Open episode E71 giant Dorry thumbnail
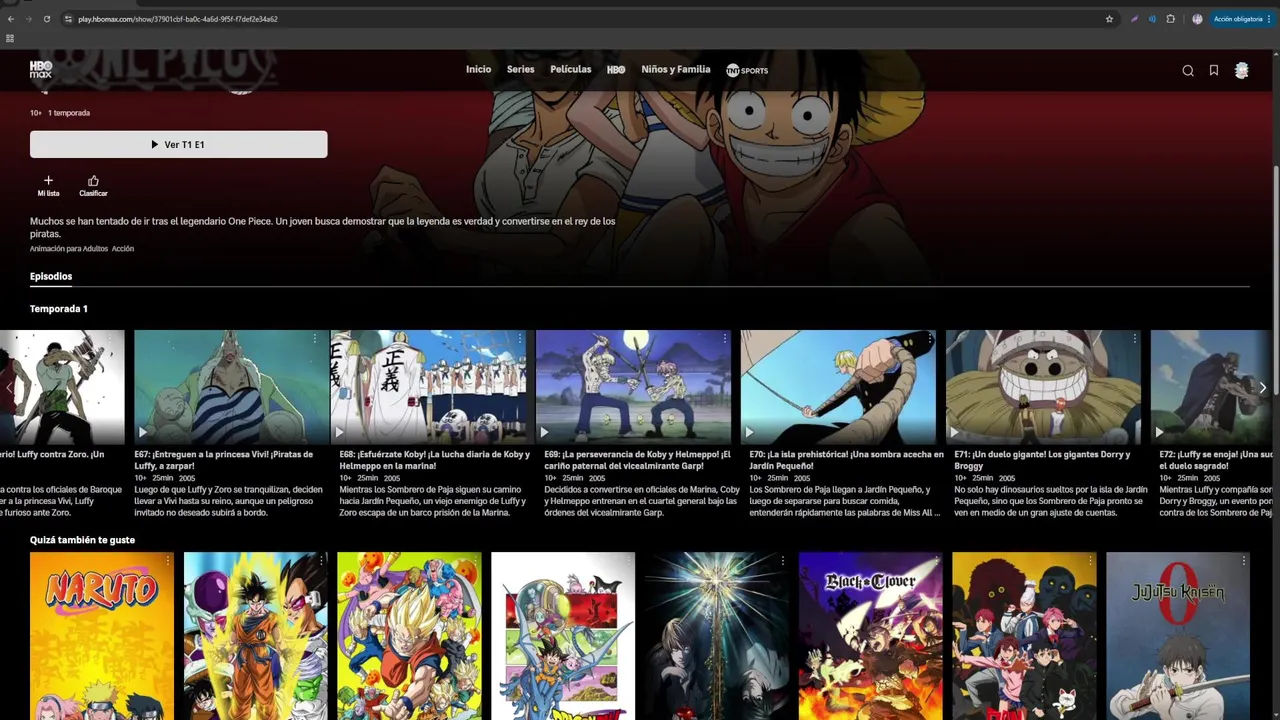 pos(1043,387)
